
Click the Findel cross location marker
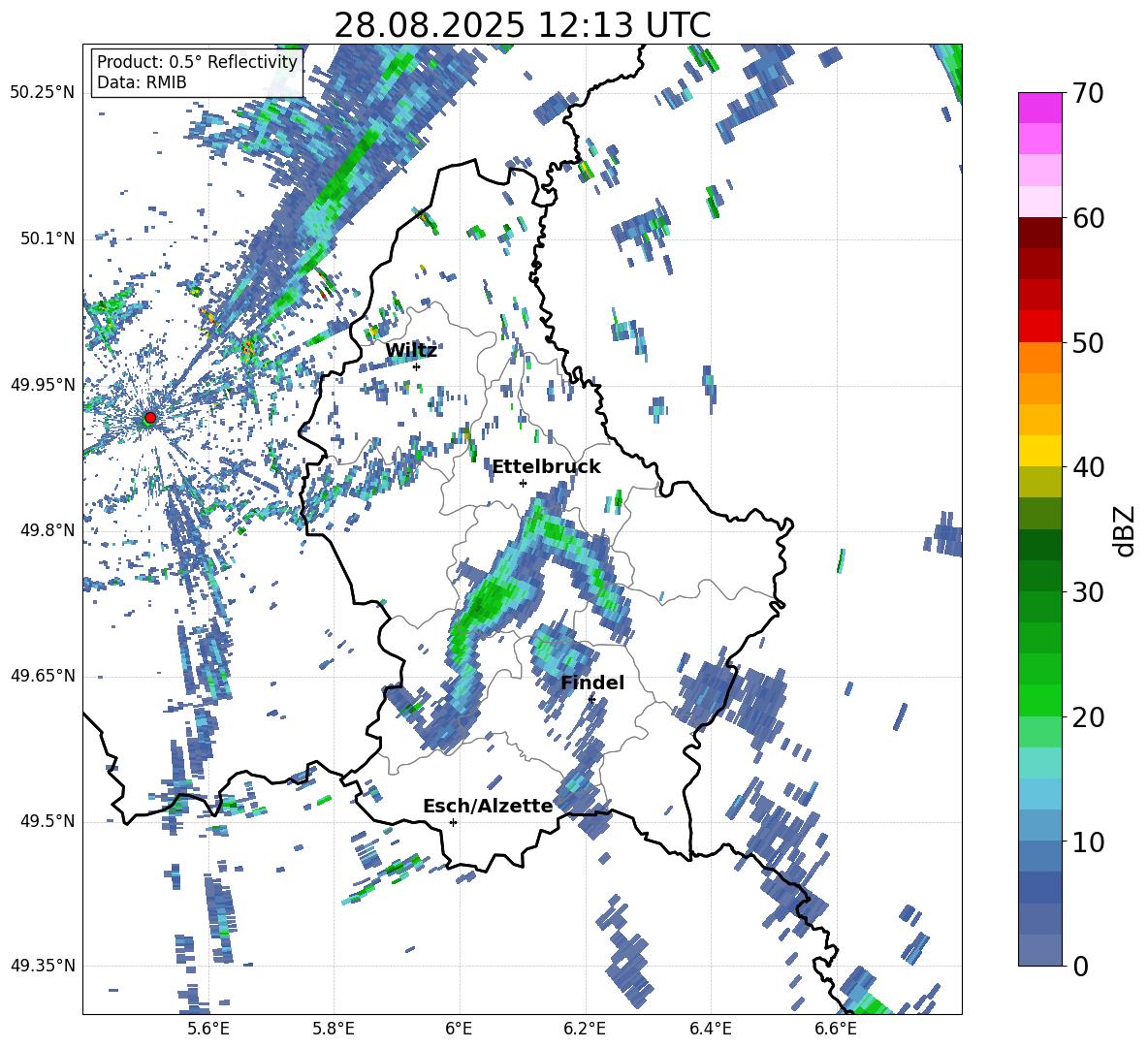point(591,699)
